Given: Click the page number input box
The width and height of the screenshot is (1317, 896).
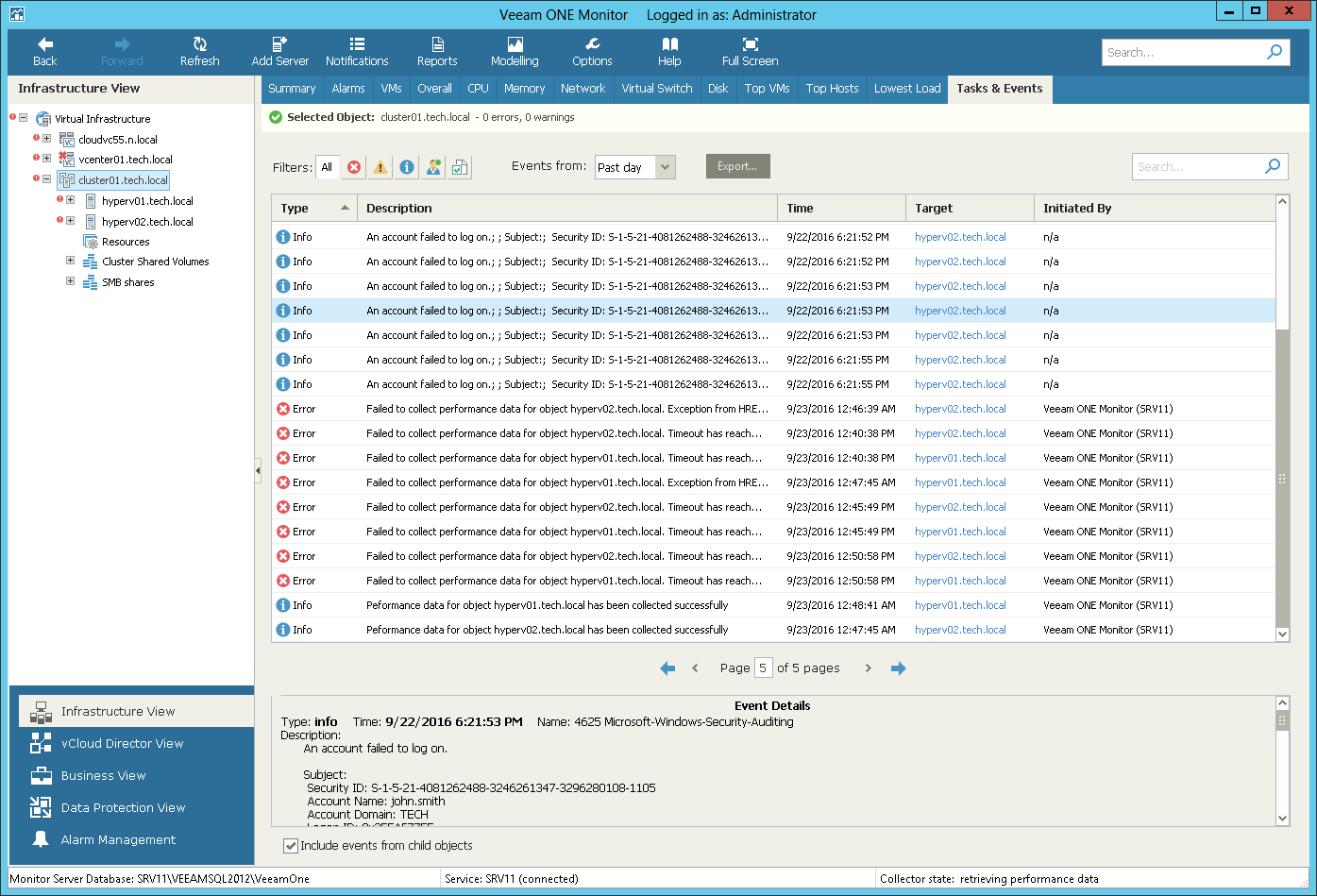Looking at the screenshot, I should [x=763, y=668].
